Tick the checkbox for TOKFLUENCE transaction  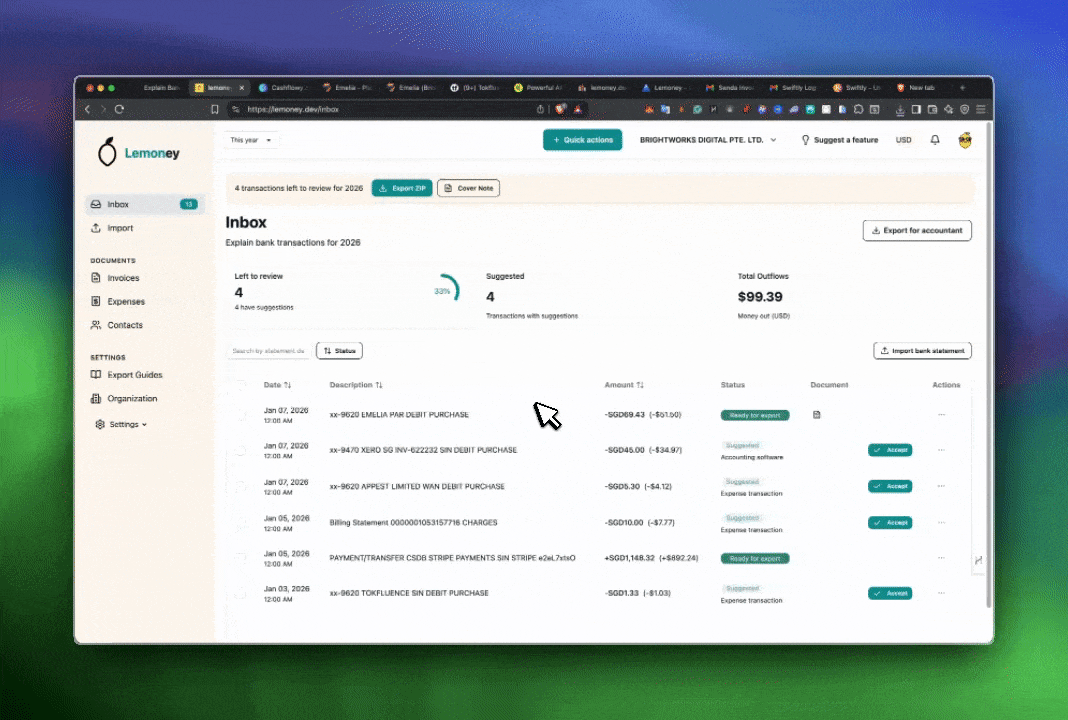pyautogui.click(x=240, y=594)
